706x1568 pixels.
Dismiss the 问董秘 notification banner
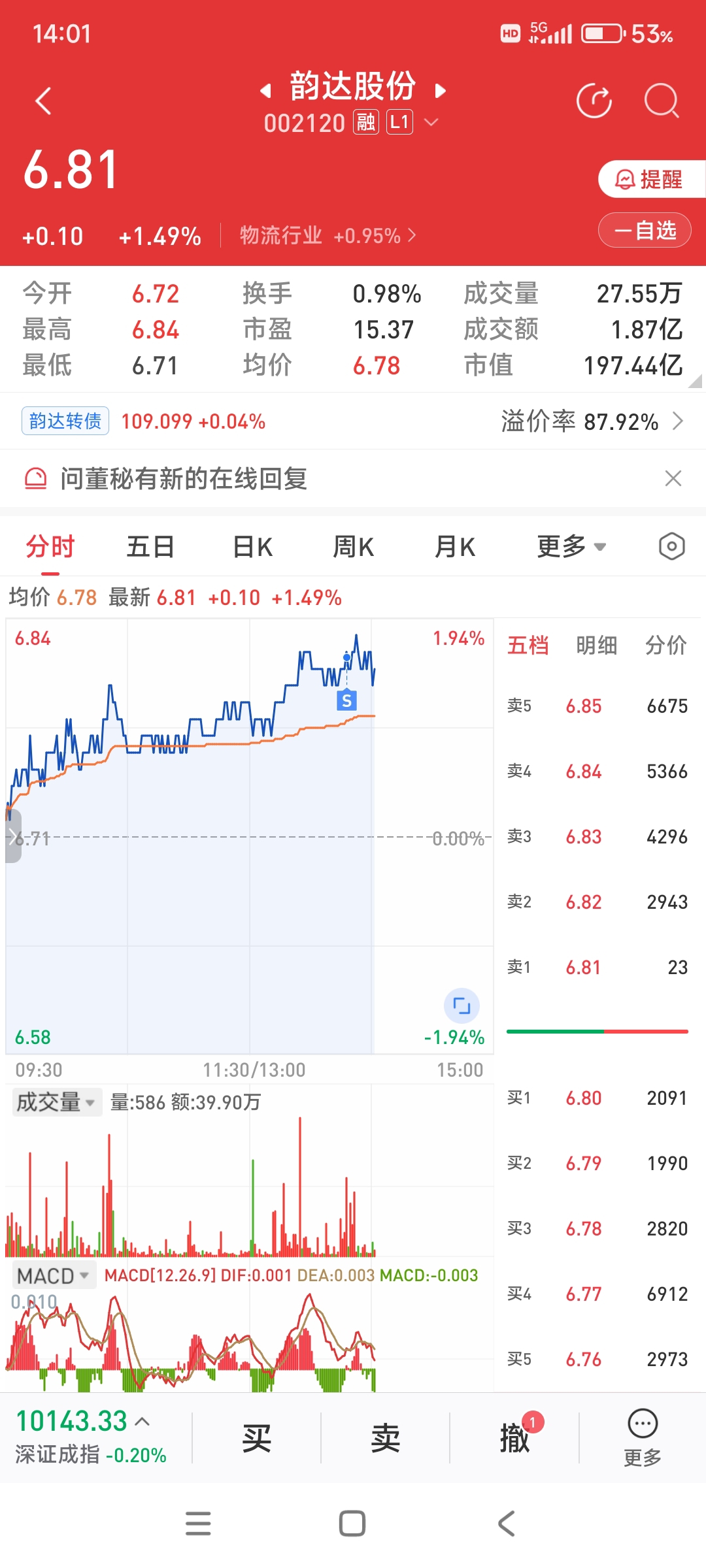(673, 478)
